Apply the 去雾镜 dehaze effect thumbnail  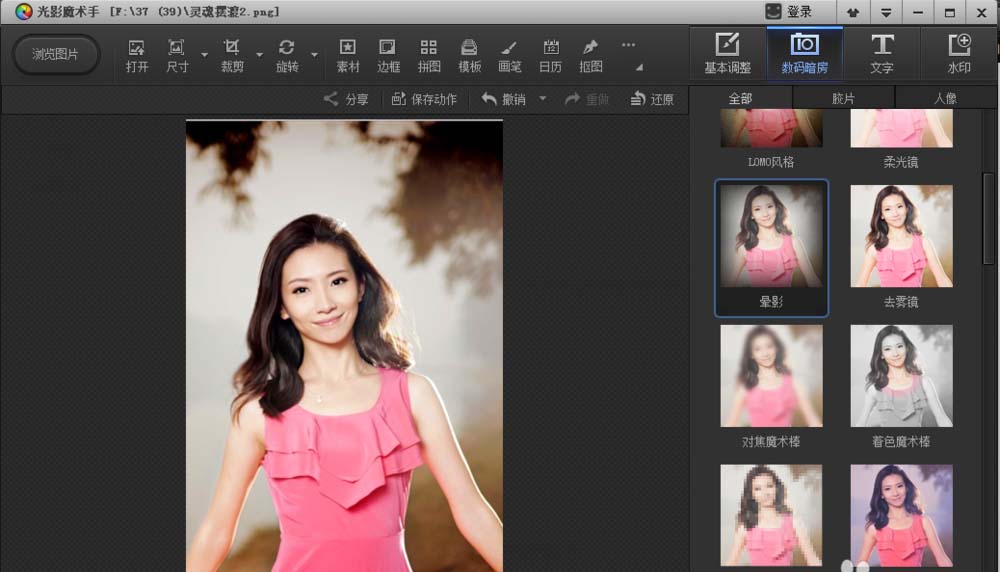(x=901, y=236)
